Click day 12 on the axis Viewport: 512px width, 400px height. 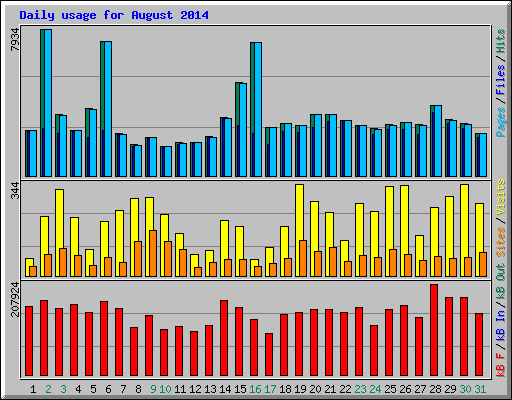coord(195,389)
